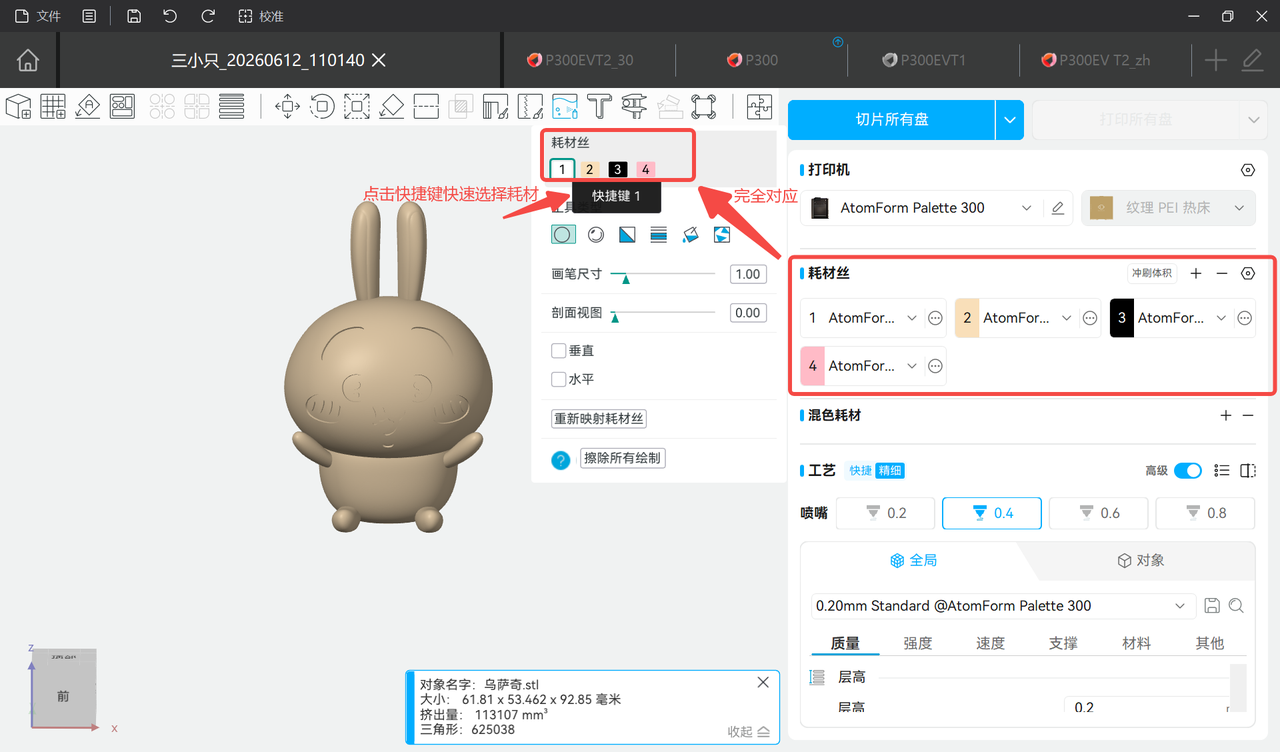The width and height of the screenshot is (1280, 752).
Task: Click the 冲刷体积 button
Action: point(1152,273)
